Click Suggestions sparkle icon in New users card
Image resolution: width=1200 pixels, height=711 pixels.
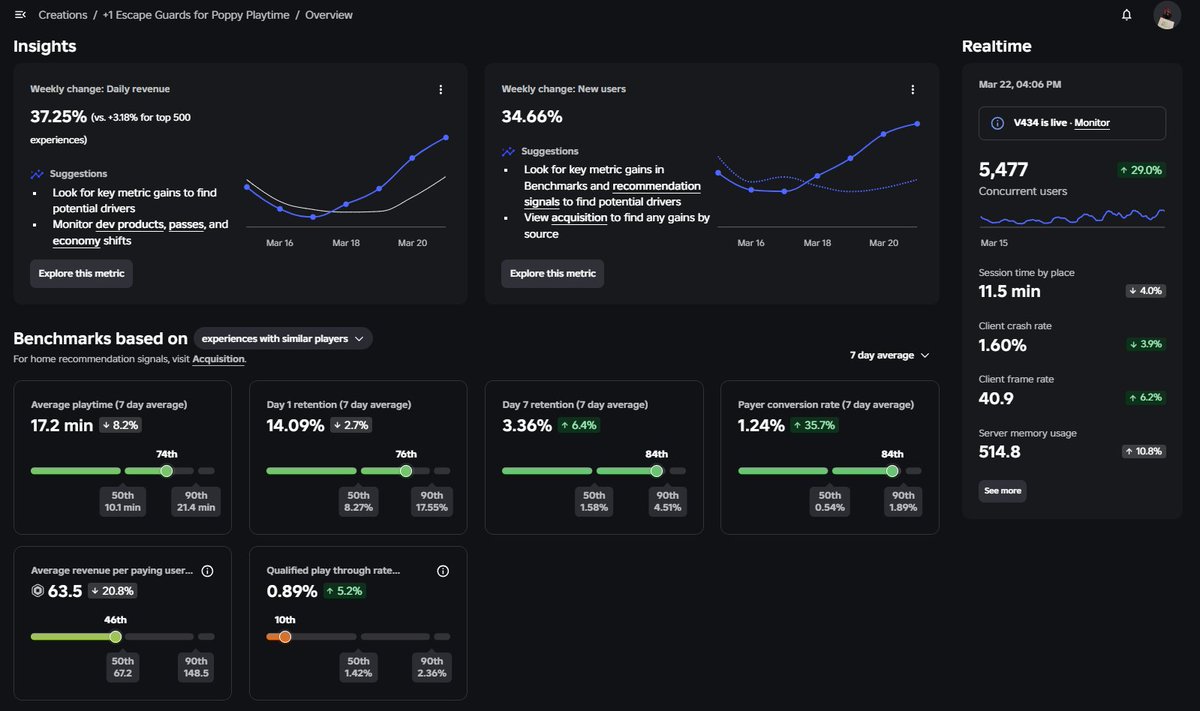[x=509, y=152]
